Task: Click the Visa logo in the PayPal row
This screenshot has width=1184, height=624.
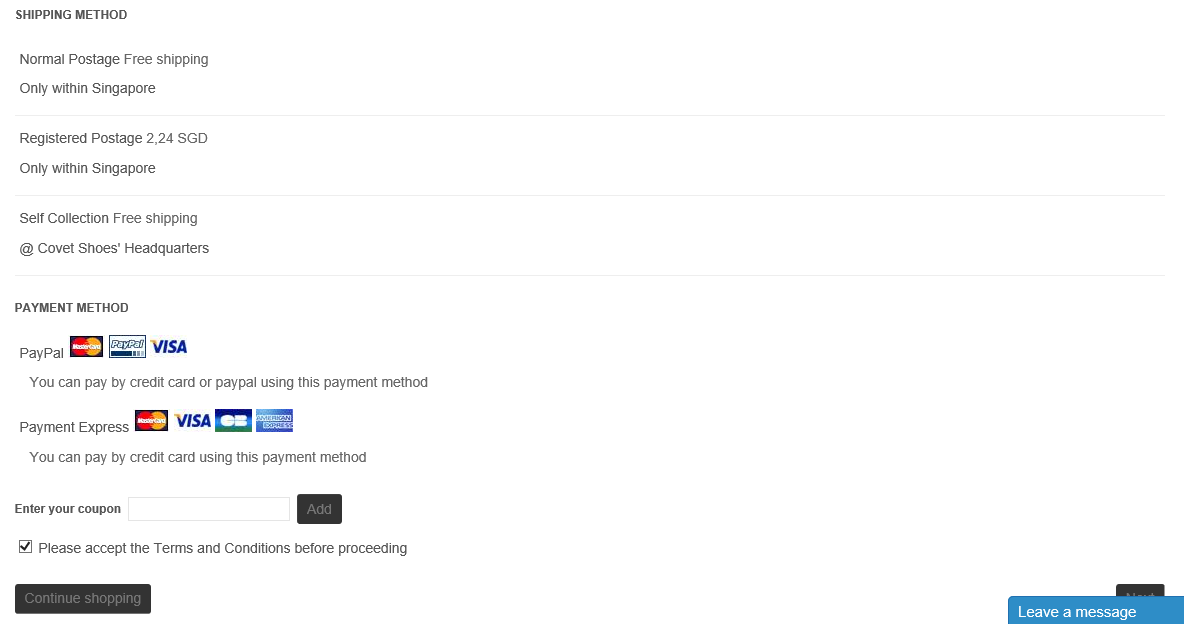Action: 169,347
